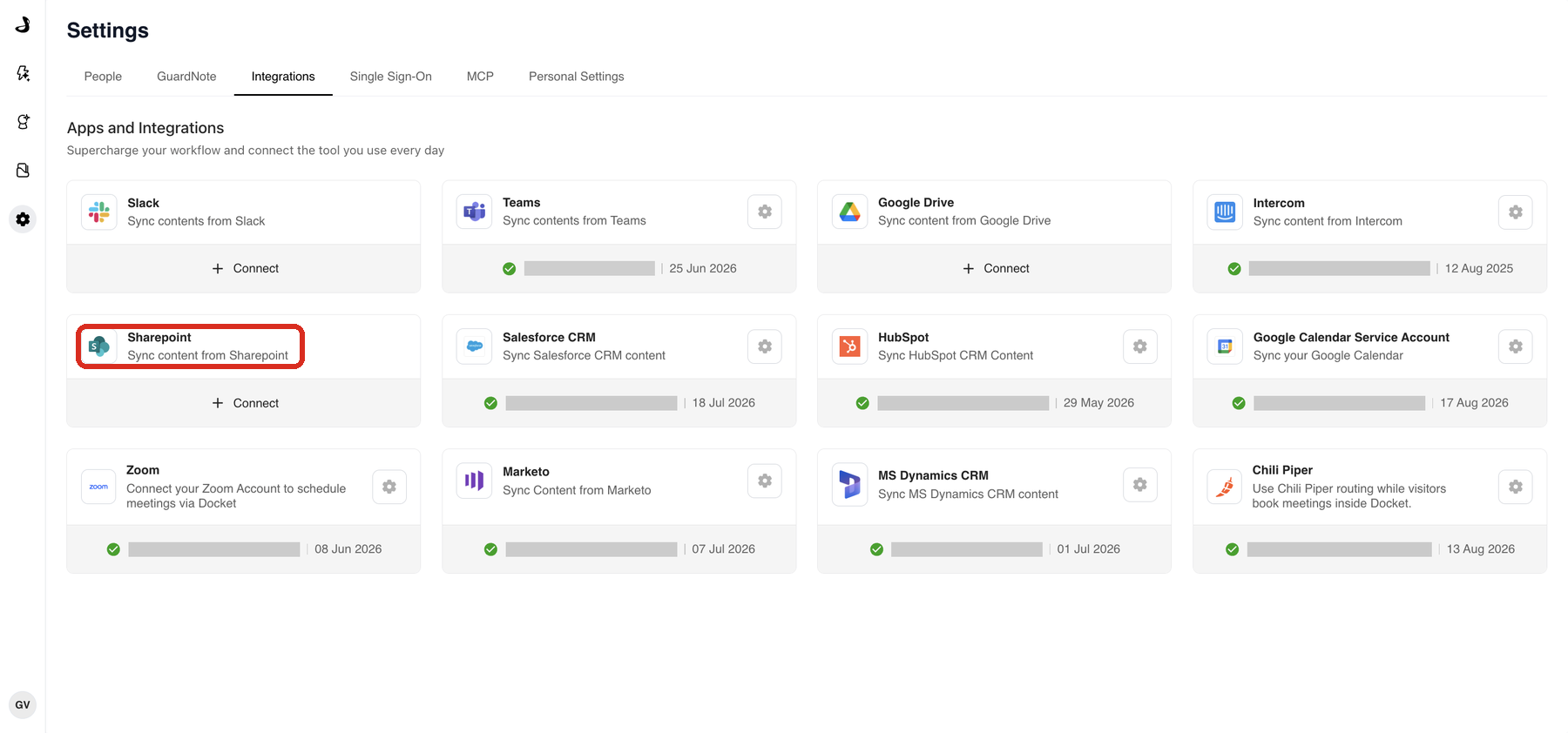Viewport: 1568px width, 733px height.
Task: Click the Intercom logo icon
Action: (x=1225, y=212)
